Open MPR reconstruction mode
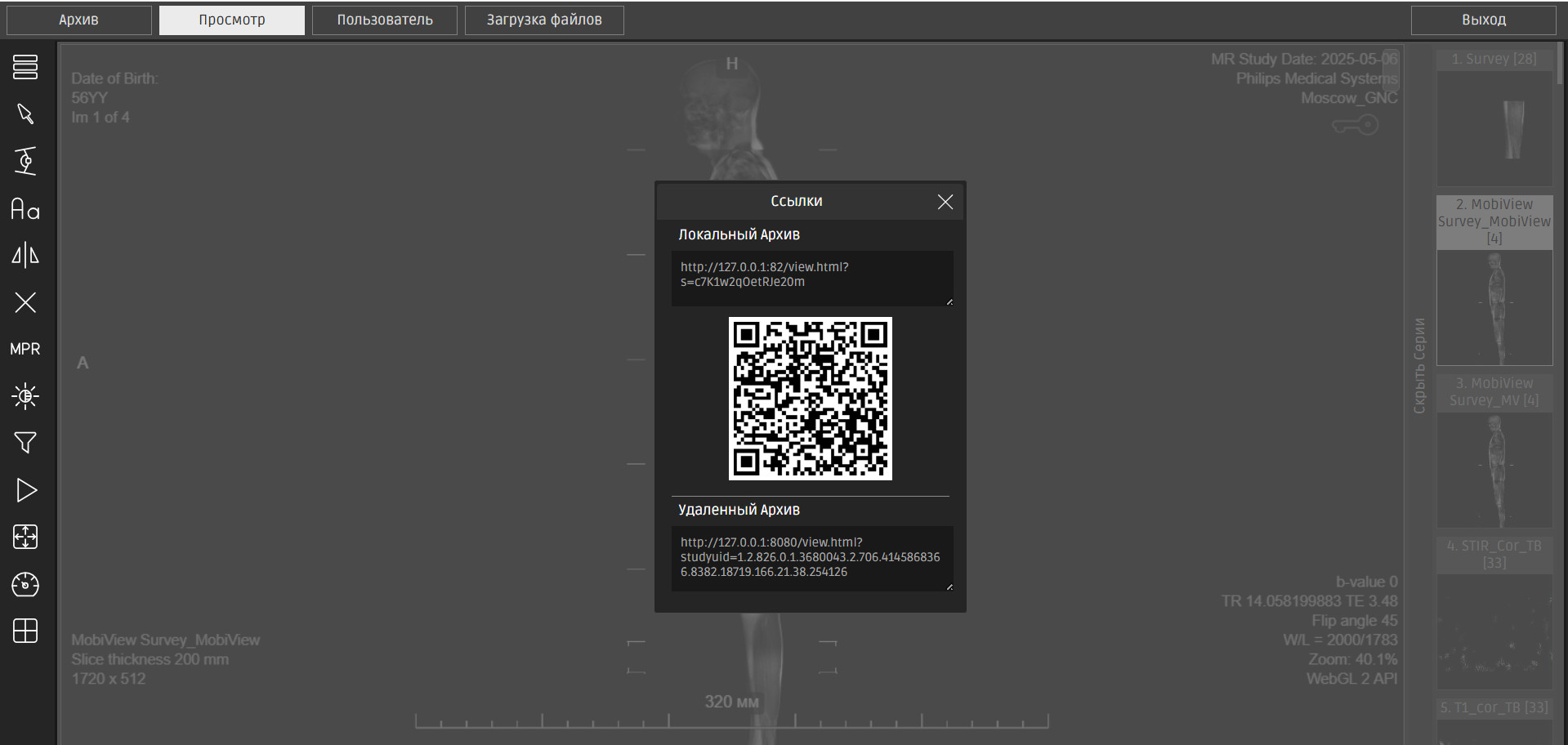 (x=25, y=349)
